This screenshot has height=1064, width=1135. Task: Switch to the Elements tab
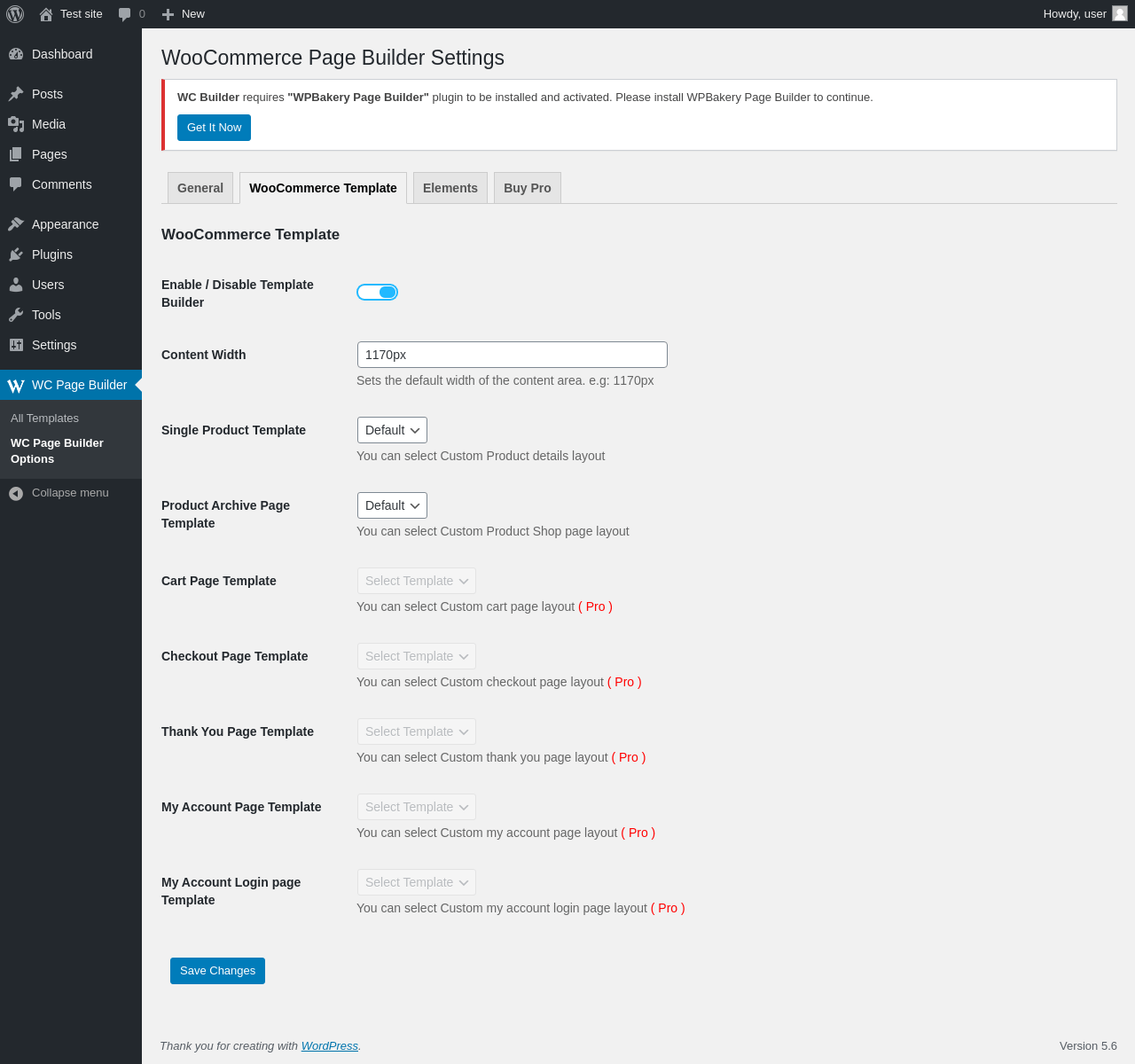[450, 188]
